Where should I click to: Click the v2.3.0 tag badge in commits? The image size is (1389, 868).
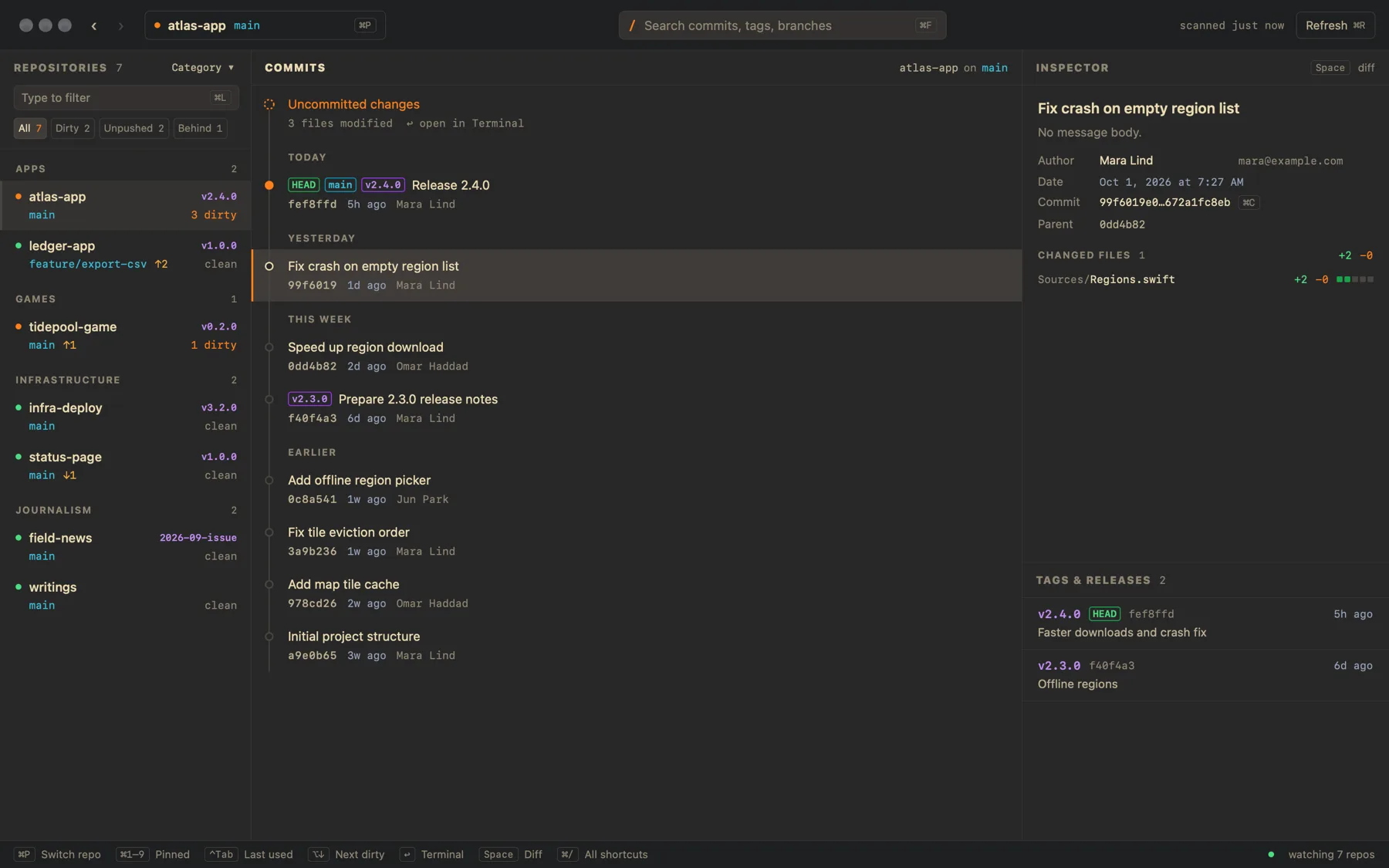coord(309,399)
